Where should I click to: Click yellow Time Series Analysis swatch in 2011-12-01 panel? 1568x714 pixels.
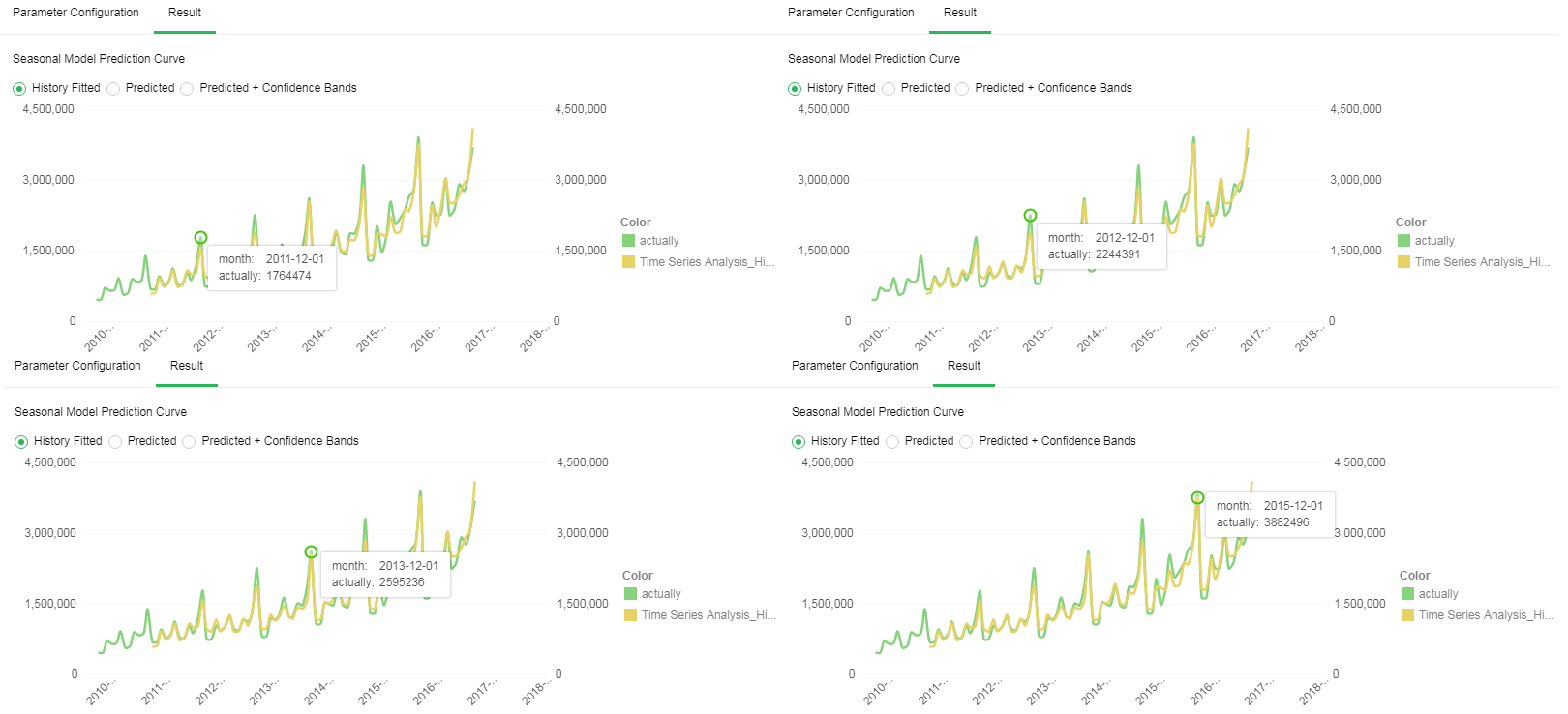[x=628, y=262]
